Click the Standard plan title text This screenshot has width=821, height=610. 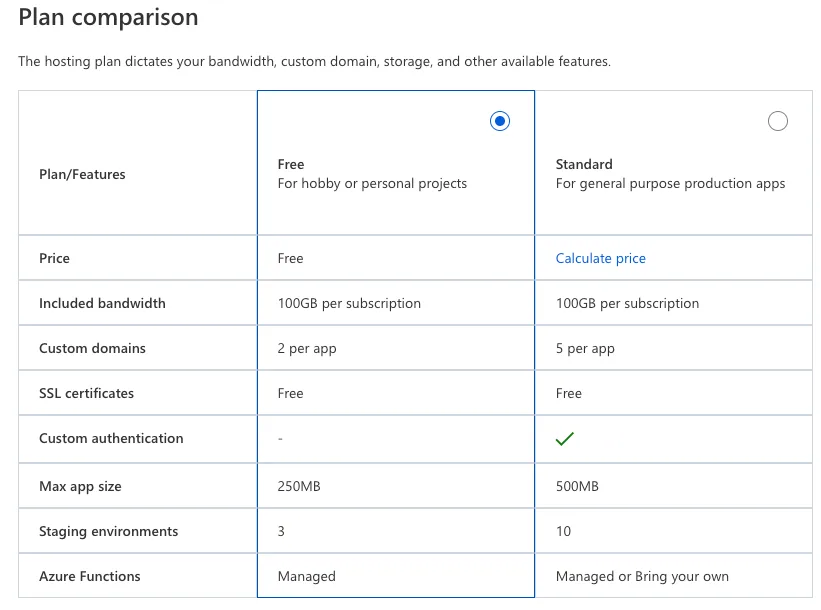tap(584, 164)
